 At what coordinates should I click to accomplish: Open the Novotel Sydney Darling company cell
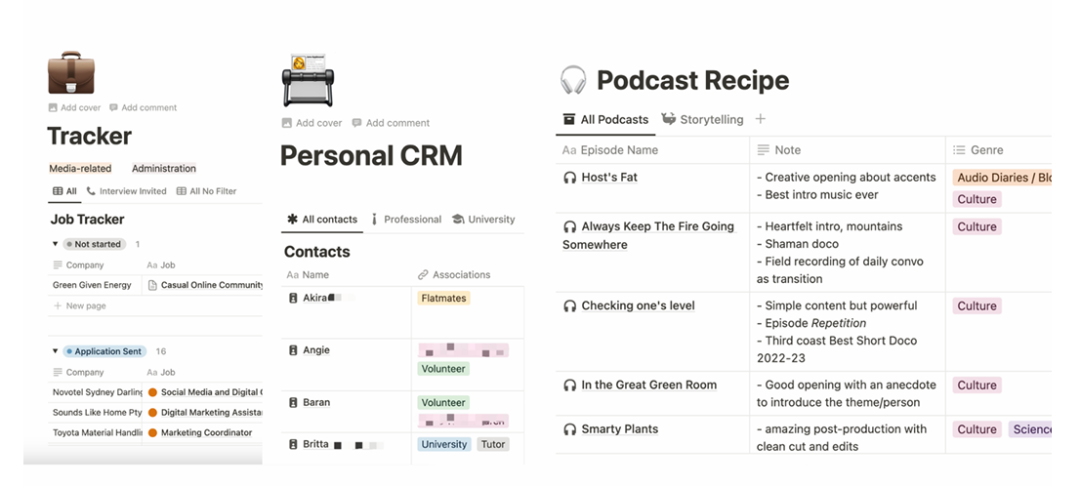tap(97, 392)
